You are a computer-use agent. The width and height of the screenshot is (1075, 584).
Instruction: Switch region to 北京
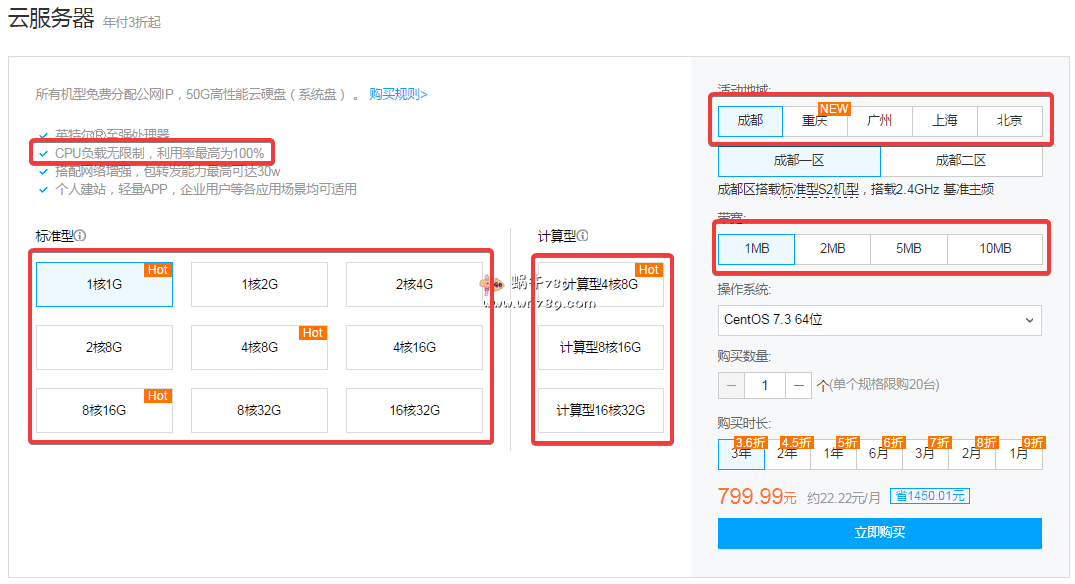tap(1009, 121)
